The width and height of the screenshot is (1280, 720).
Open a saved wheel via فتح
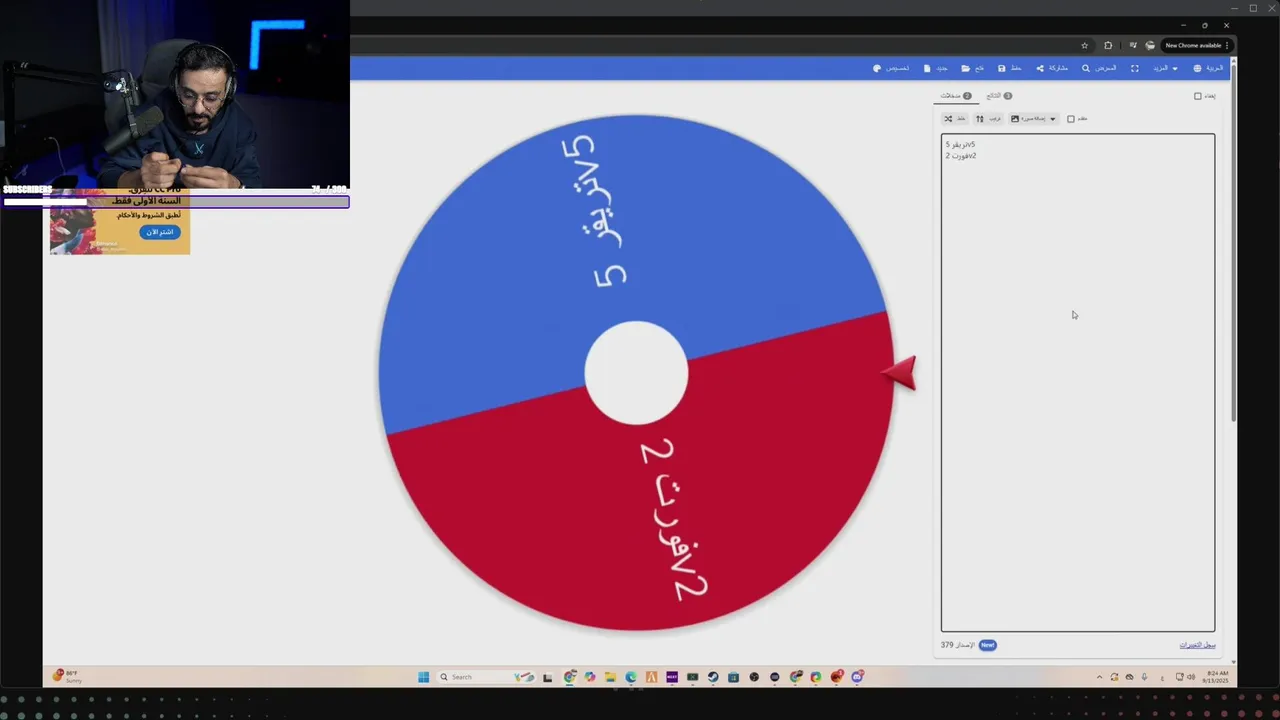[x=972, y=68]
